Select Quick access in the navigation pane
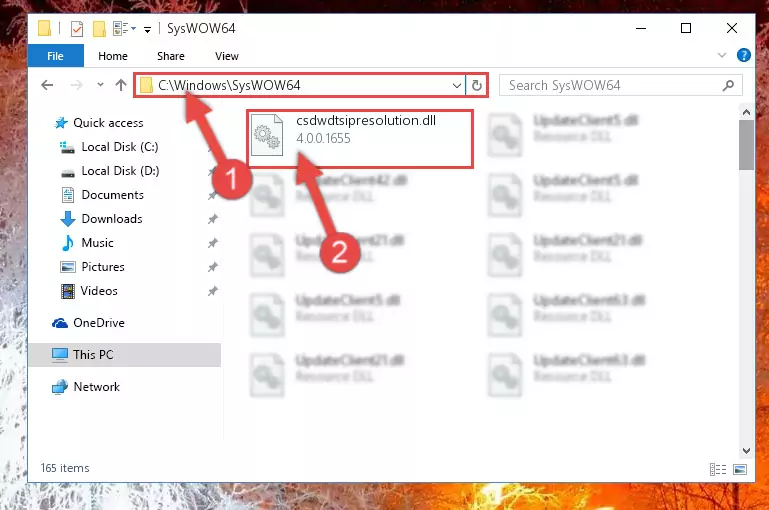The width and height of the screenshot is (769, 510). pyautogui.click(x=108, y=123)
